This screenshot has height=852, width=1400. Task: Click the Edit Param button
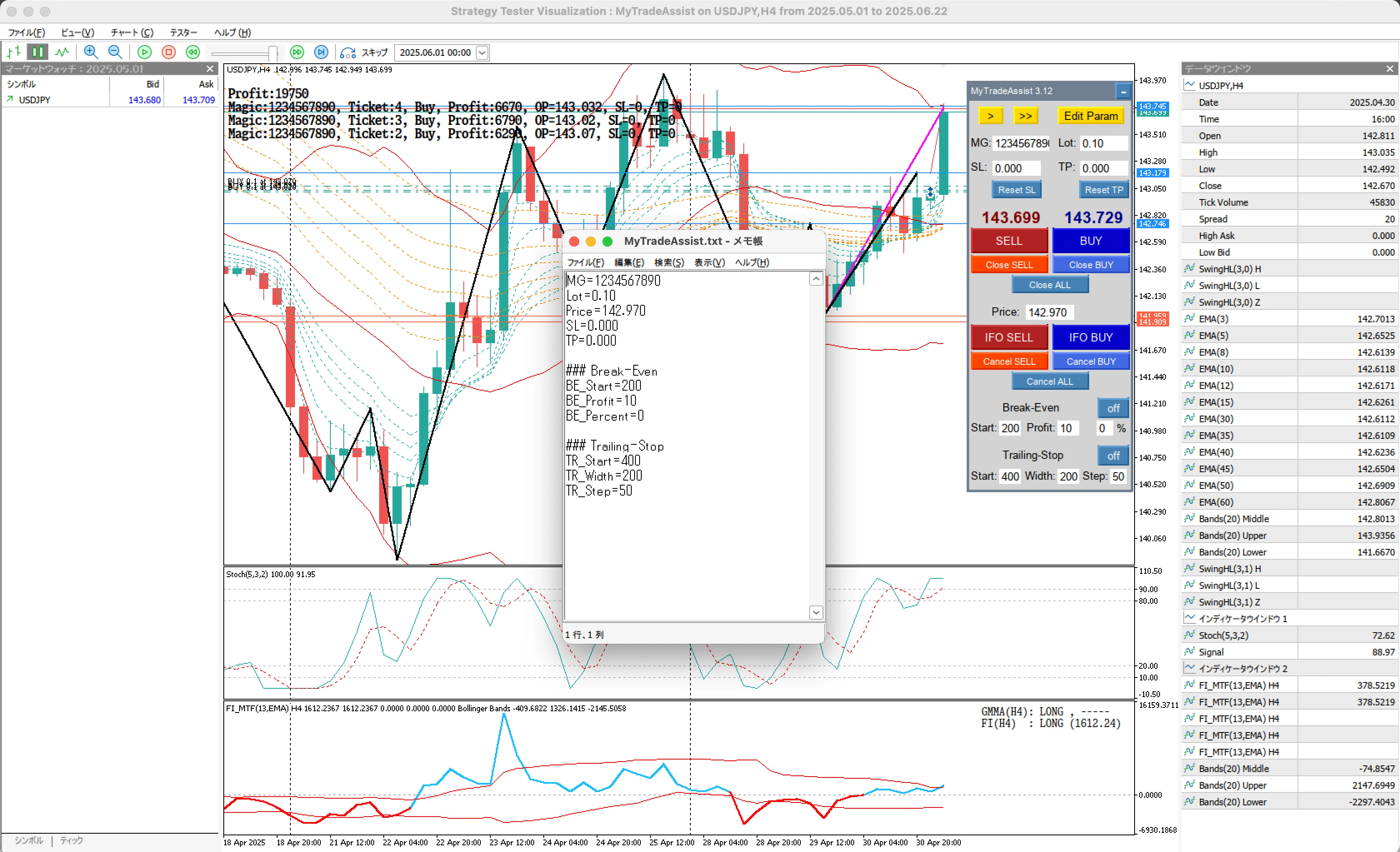tap(1090, 116)
